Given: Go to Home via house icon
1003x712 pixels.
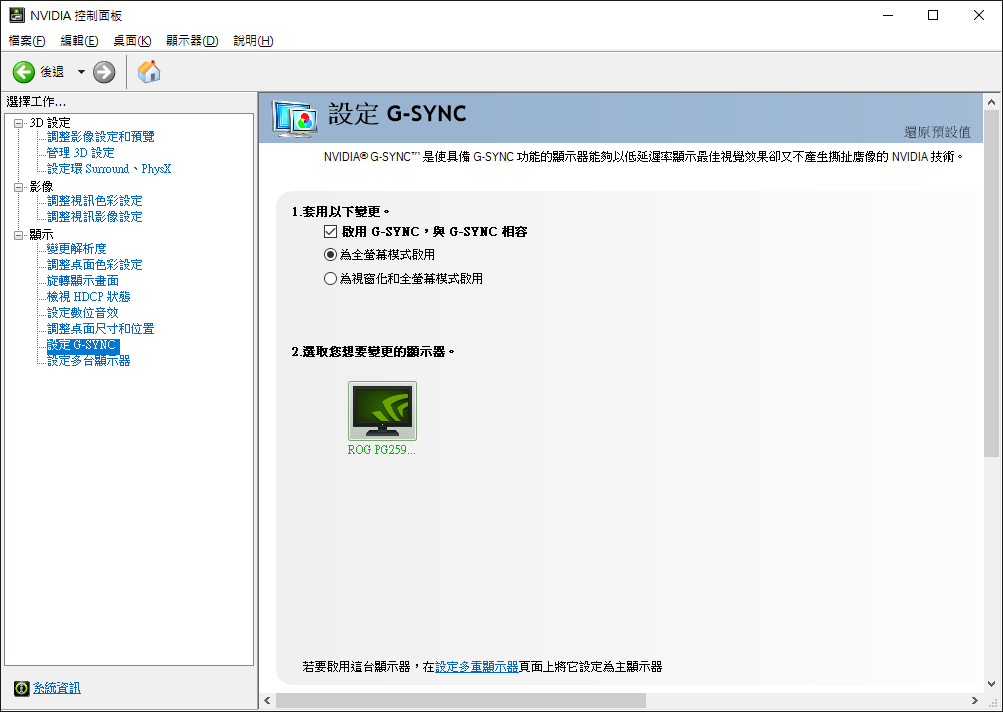Looking at the screenshot, I should point(149,72).
